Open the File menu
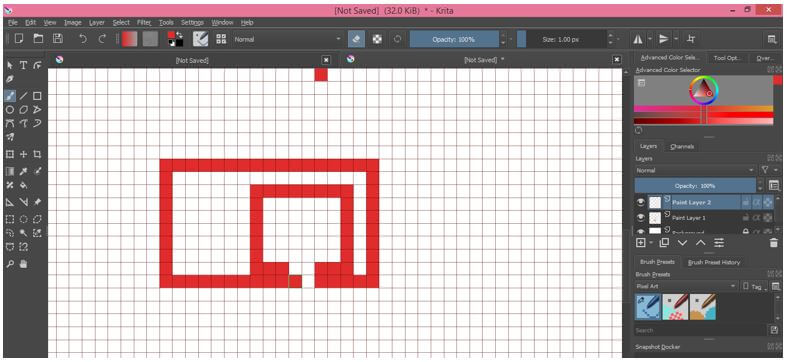 point(13,23)
